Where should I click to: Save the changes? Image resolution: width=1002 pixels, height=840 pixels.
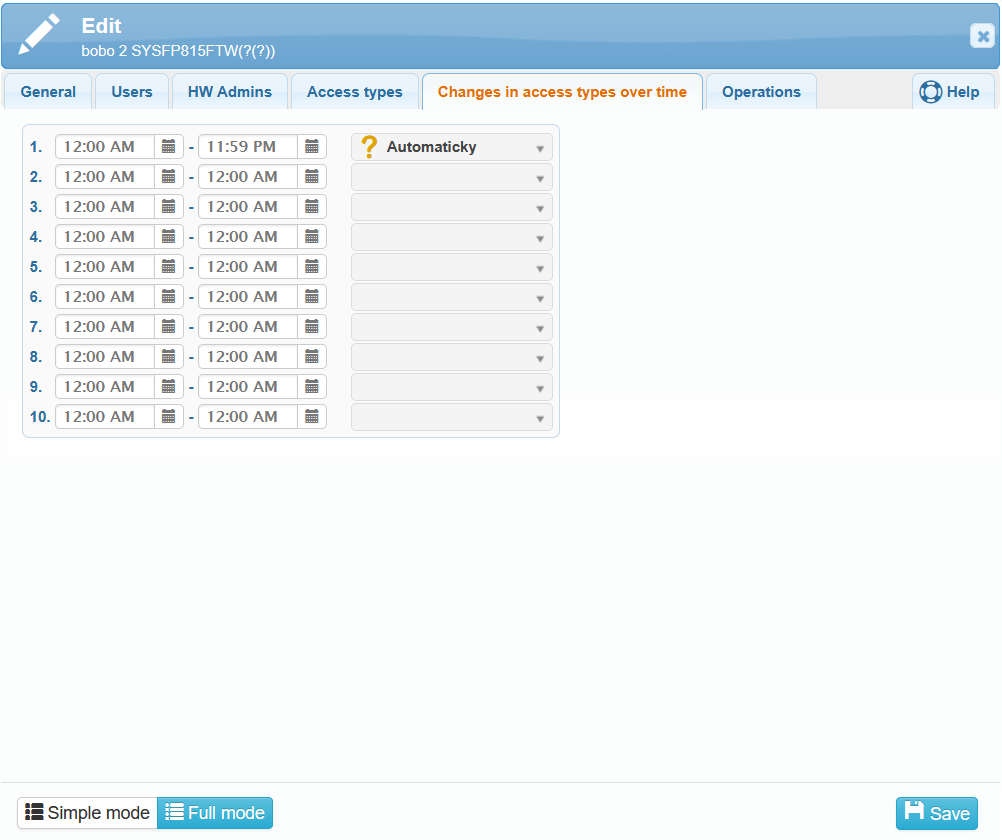pyautogui.click(x=937, y=813)
